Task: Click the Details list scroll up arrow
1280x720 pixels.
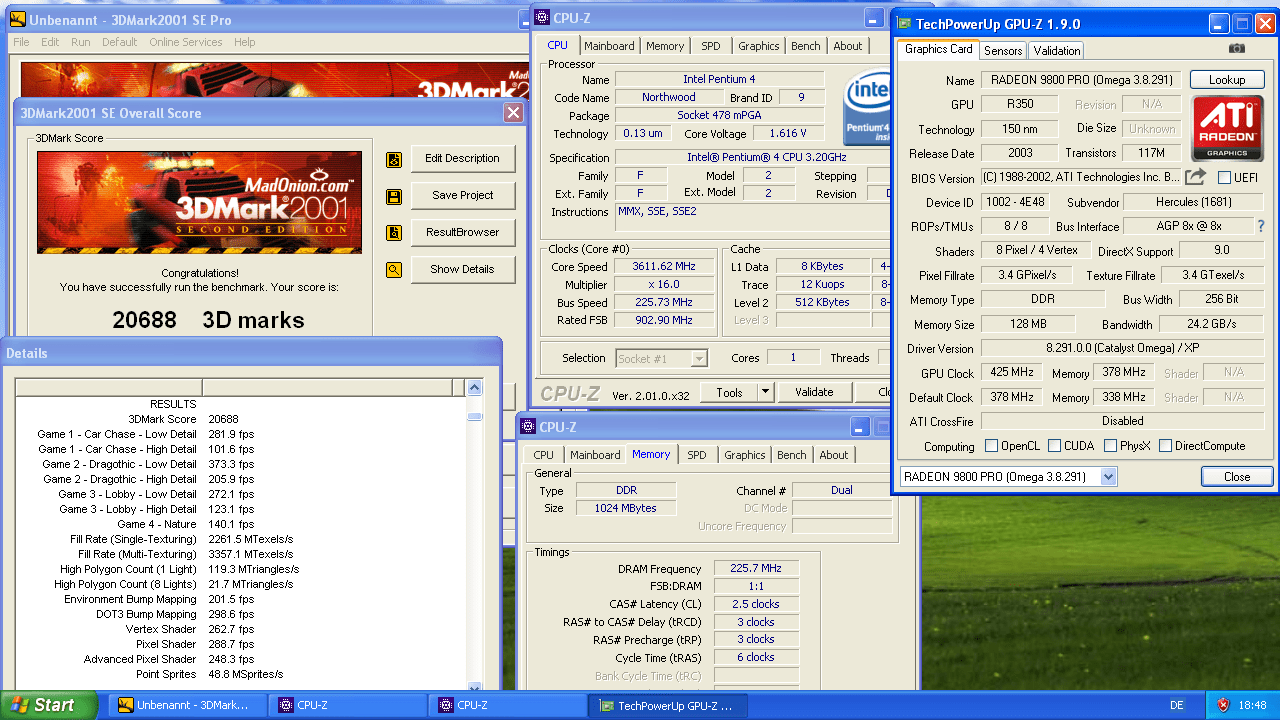Action: [475, 388]
